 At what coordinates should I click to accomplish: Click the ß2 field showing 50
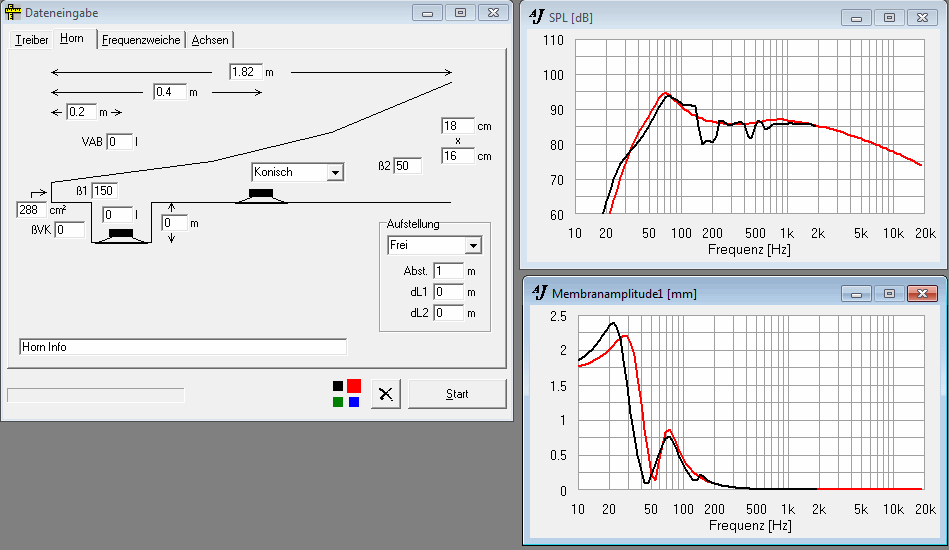click(x=407, y=166)
